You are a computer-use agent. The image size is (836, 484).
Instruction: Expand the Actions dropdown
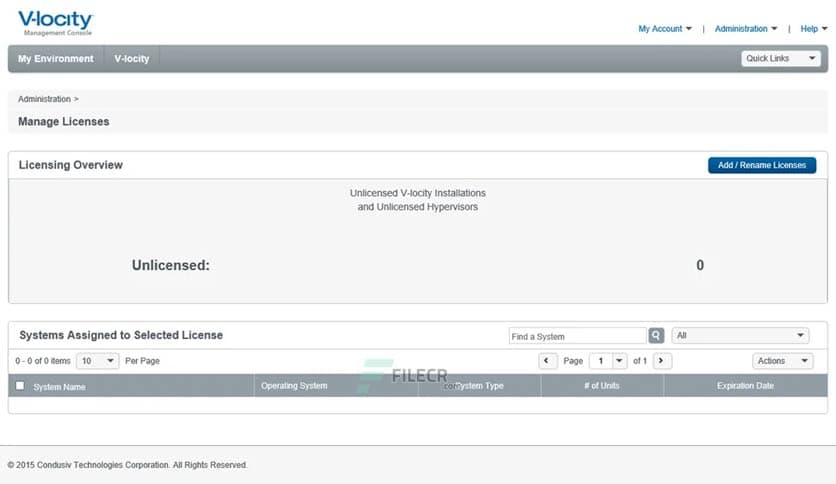[782, 361]
